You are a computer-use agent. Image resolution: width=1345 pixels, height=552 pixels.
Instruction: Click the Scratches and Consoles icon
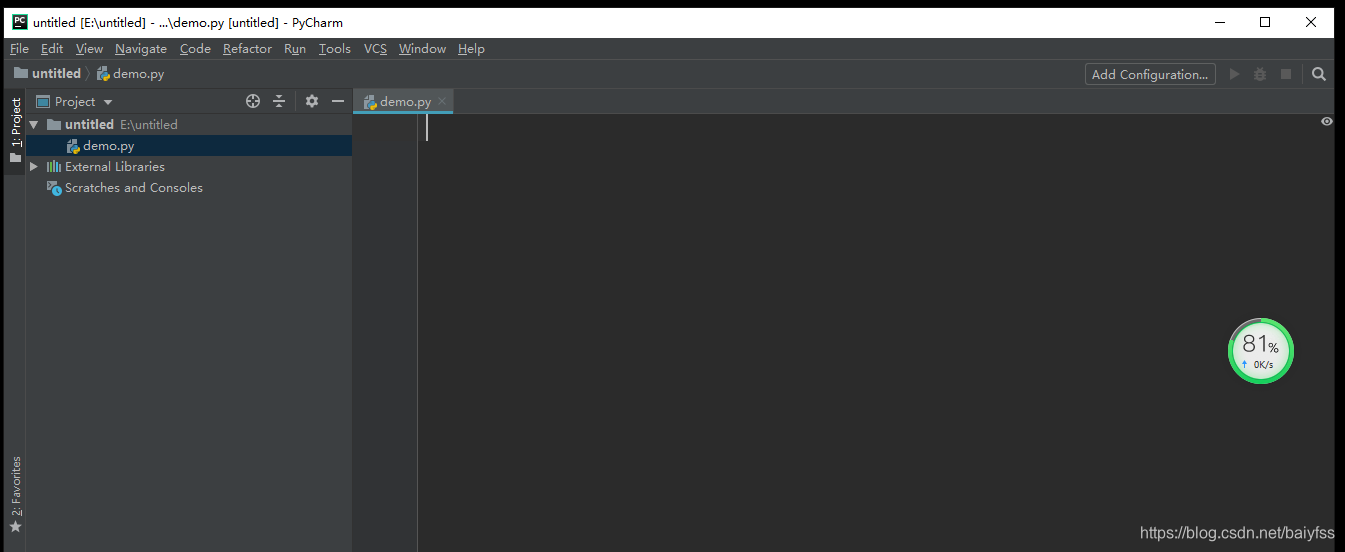pos(54,188)
